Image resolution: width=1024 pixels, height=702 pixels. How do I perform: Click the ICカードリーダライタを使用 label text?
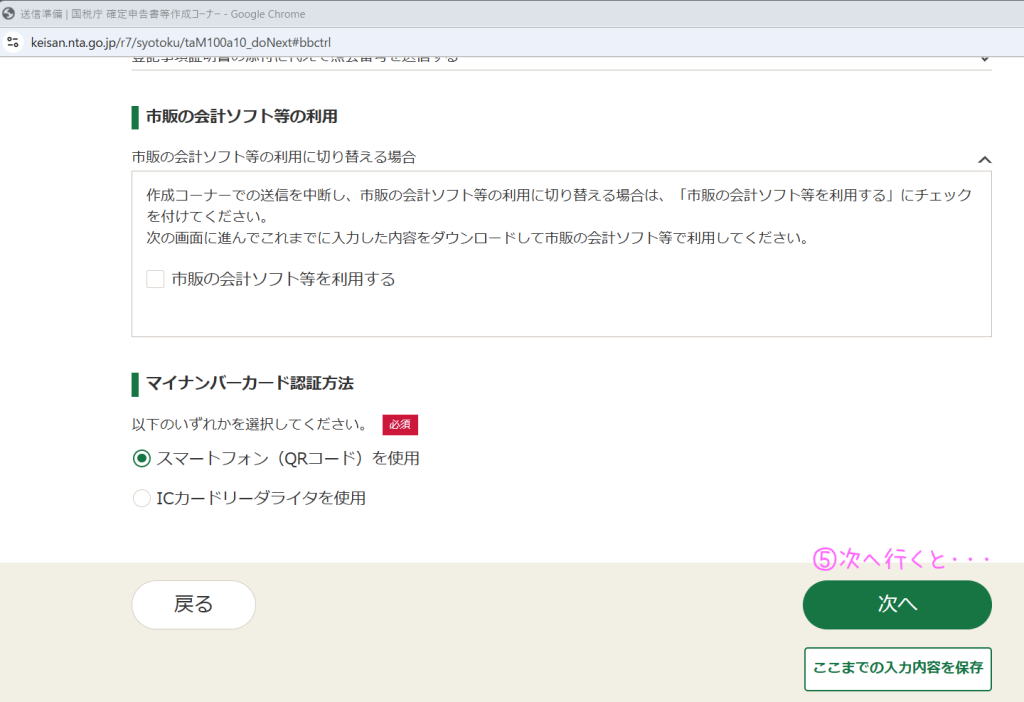coord(261,497)
